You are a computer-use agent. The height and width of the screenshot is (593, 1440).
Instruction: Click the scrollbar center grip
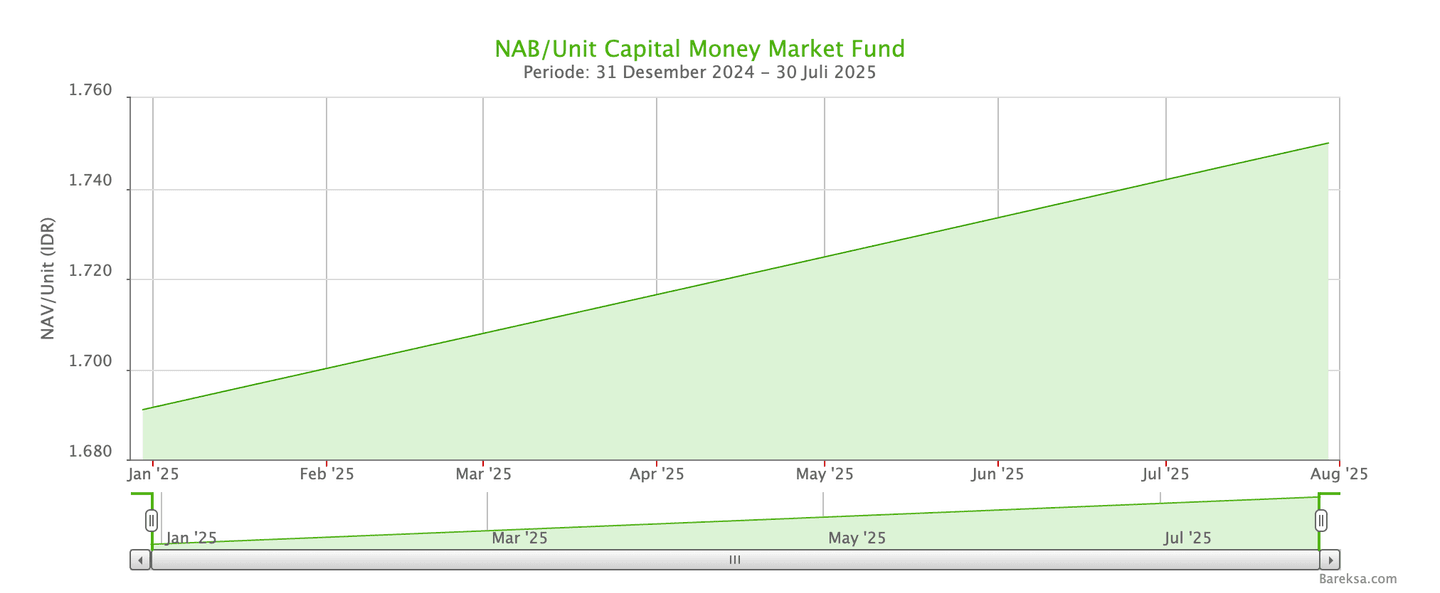coord(735,560)
